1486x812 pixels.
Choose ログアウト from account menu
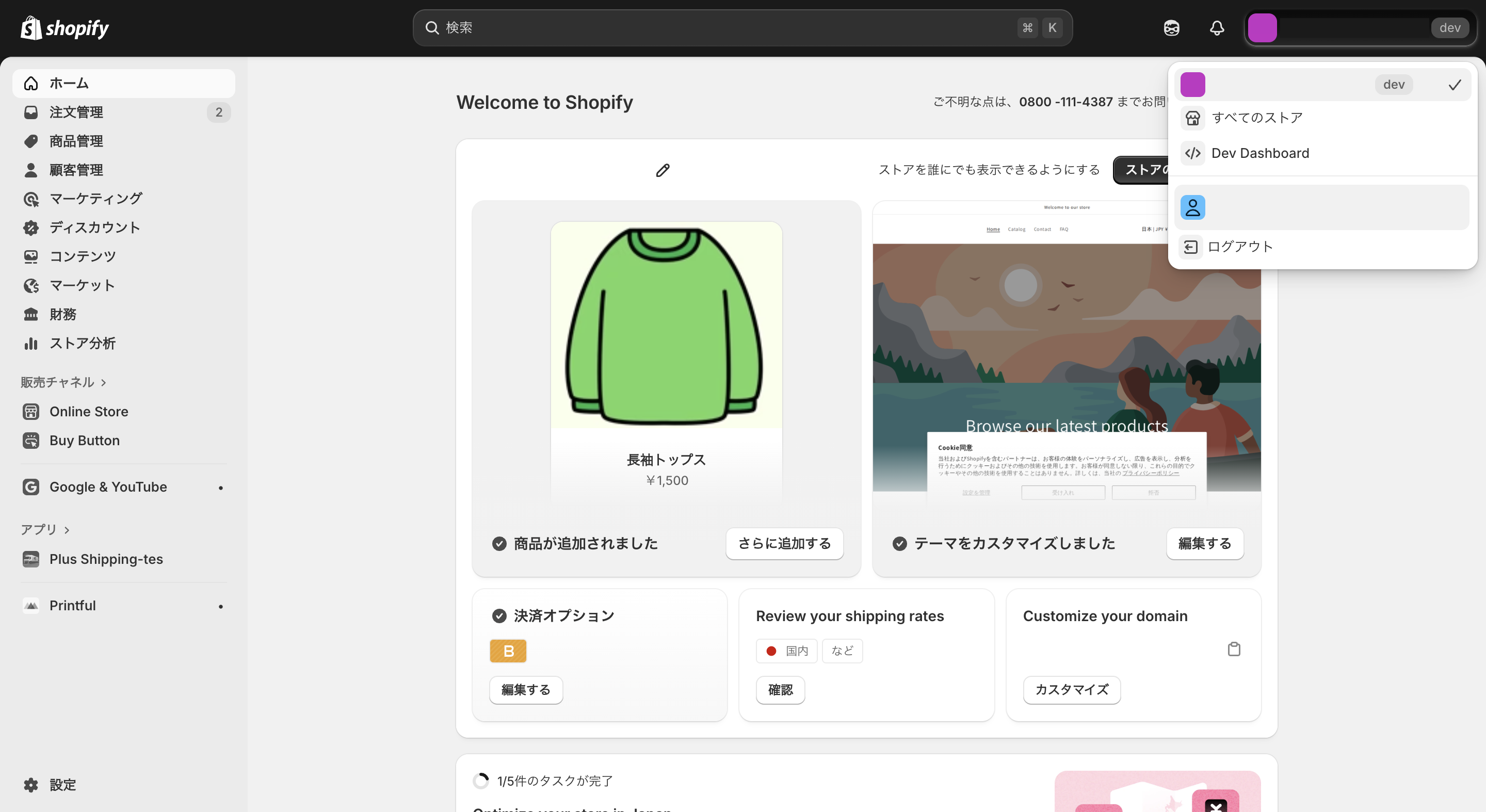1240,247
